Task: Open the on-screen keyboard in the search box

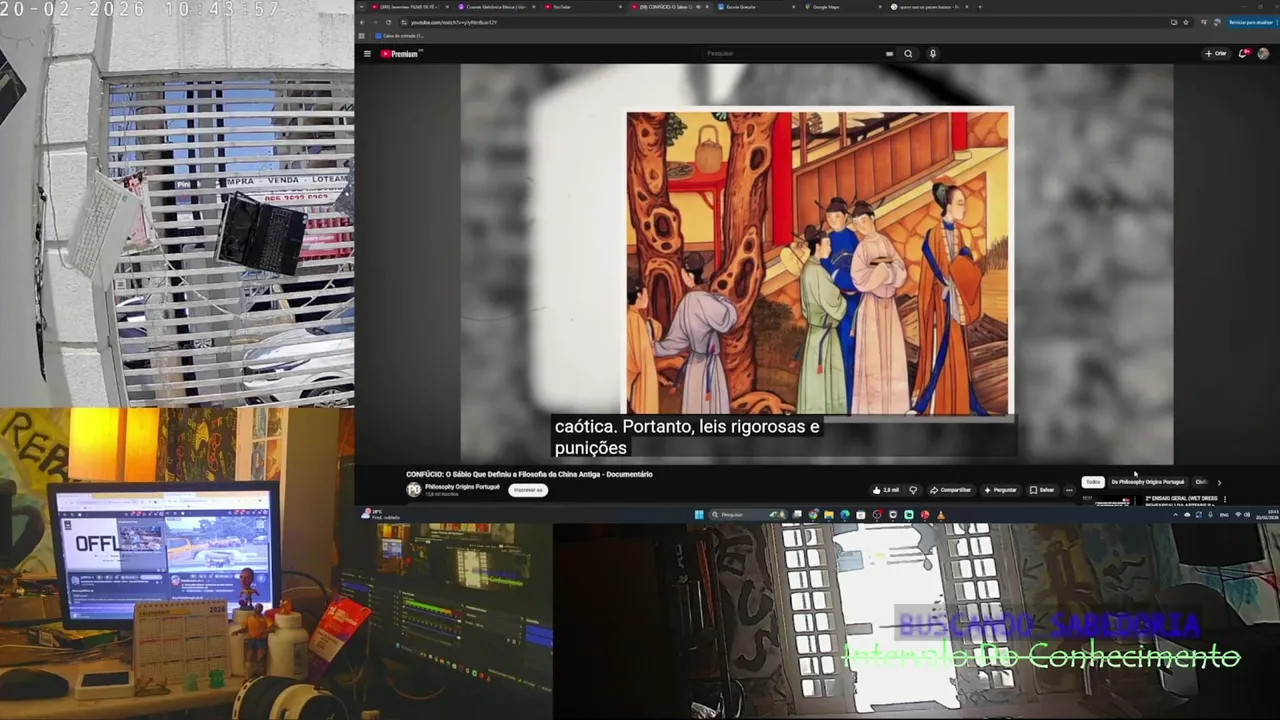Action: click(x=889, y=54)
